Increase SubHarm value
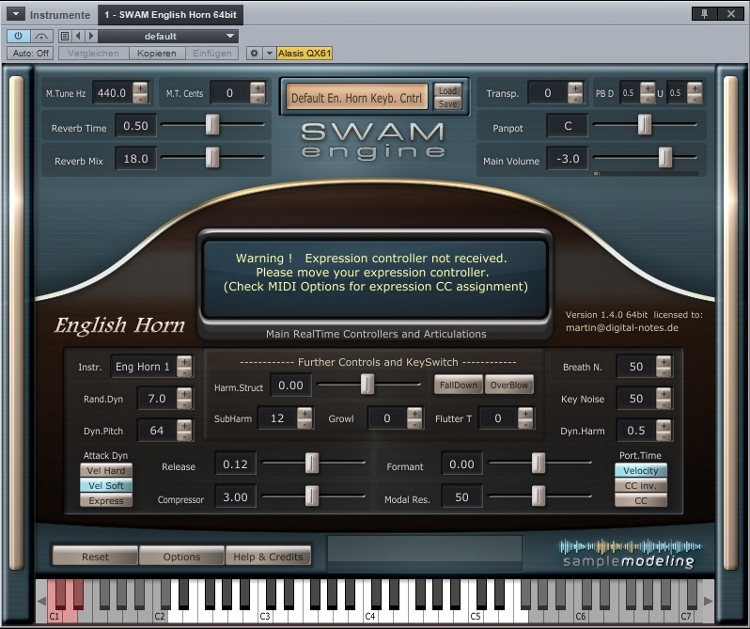 click(x=305, y=413)
